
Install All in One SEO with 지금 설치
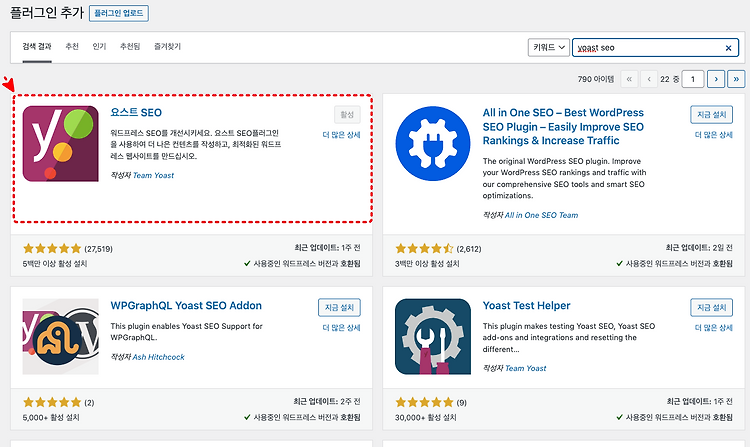(x=711, y=115)
